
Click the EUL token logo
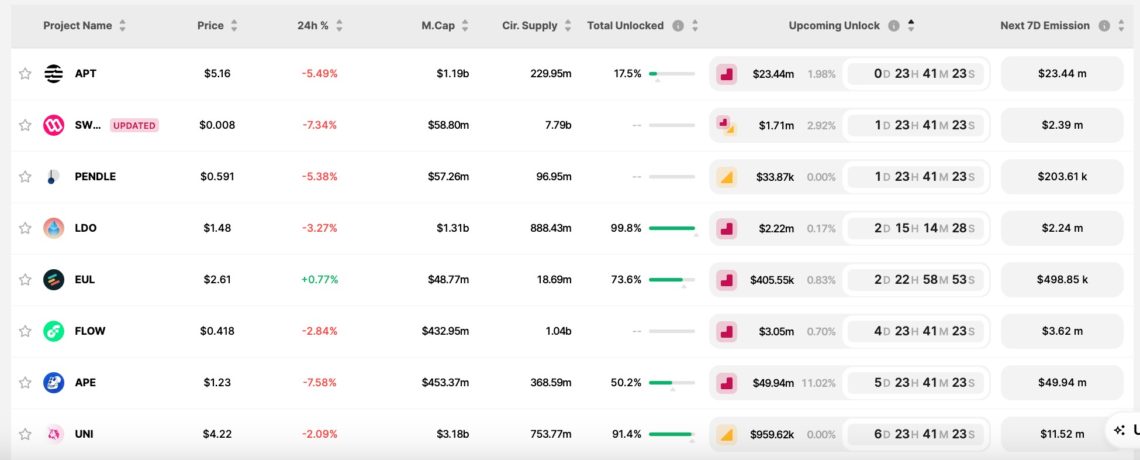click(54, 280)
